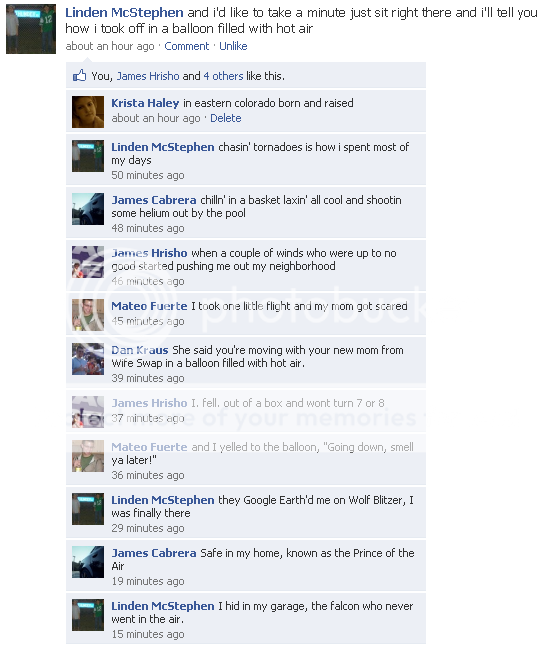
Task: Click James Hrisho's avatar on 'couple of winds' comment
Action: (88, 262)
